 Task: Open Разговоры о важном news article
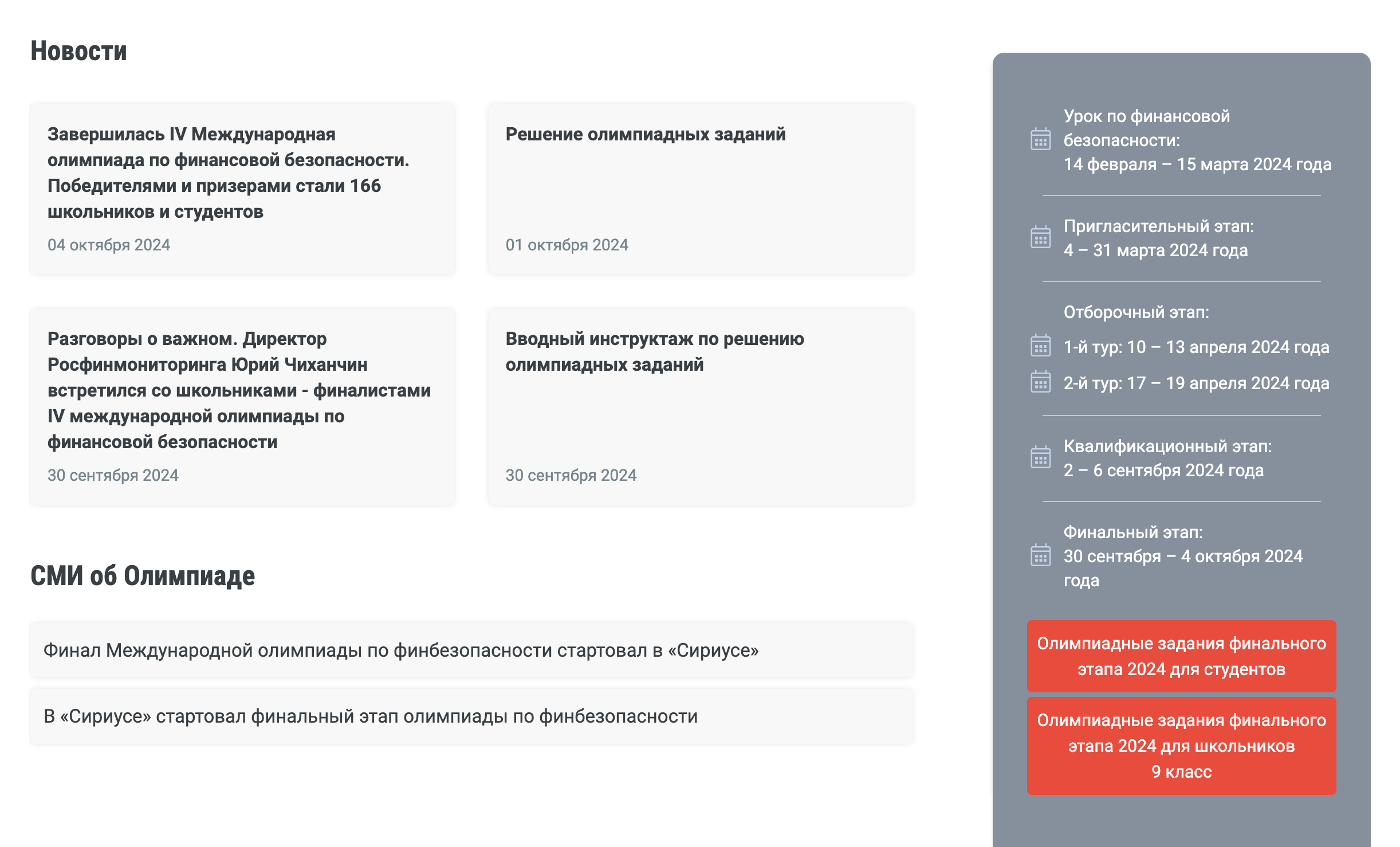pos(242,407)
